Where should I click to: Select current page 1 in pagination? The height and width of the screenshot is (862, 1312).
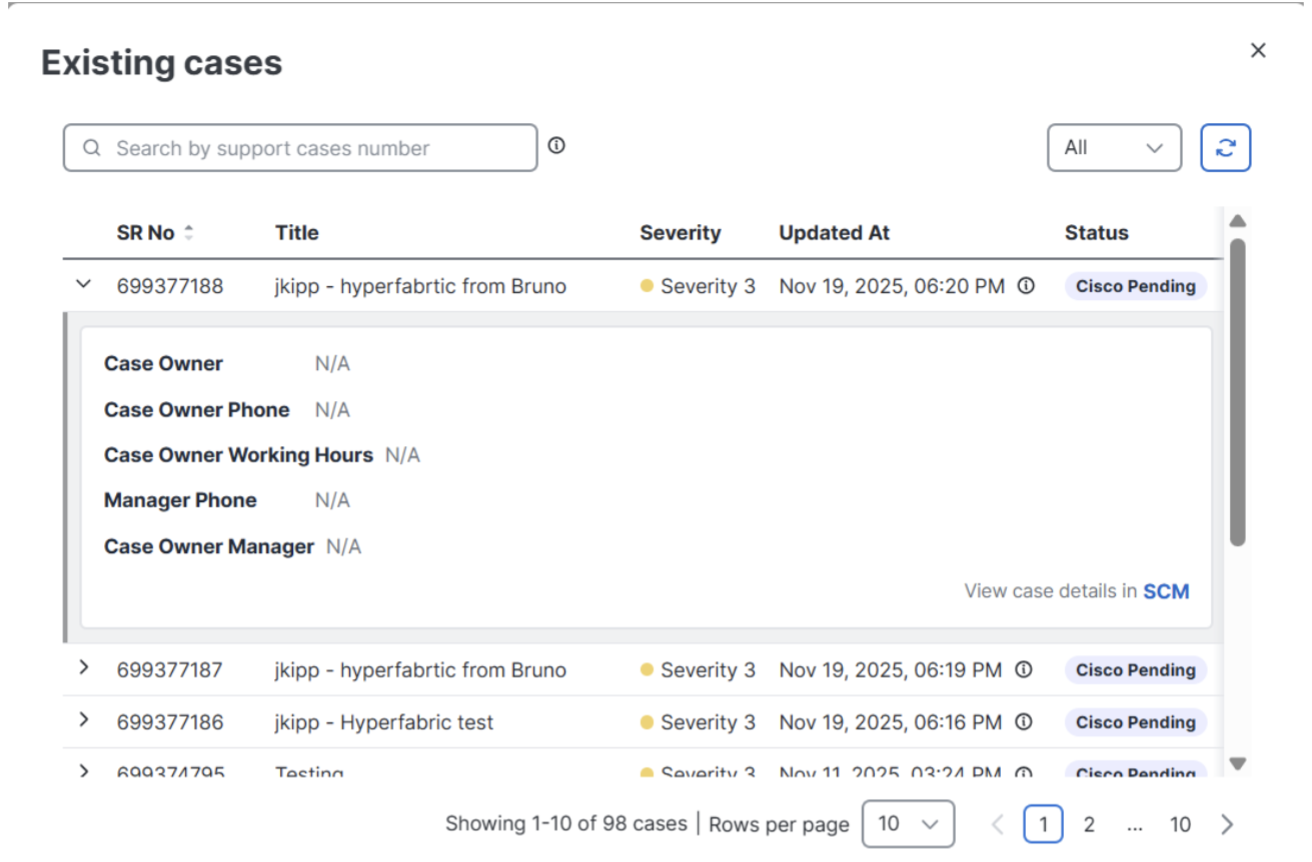[x=1043, y=824]
